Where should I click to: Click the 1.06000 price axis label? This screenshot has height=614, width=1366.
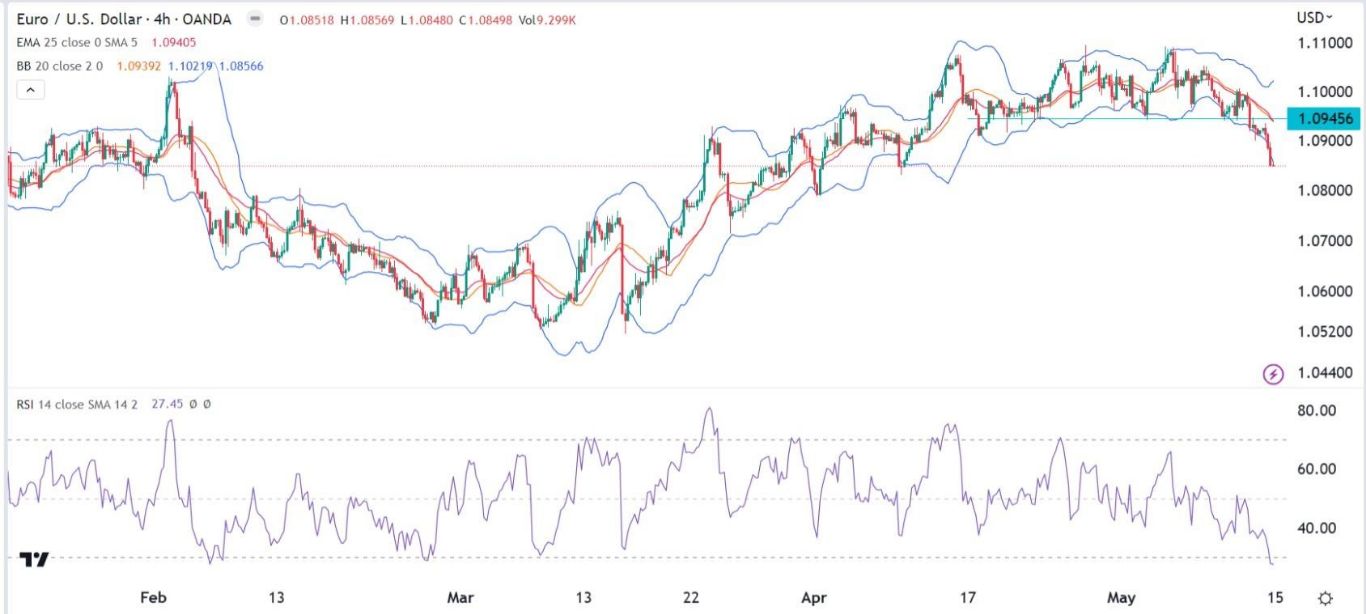(1324, 292)
